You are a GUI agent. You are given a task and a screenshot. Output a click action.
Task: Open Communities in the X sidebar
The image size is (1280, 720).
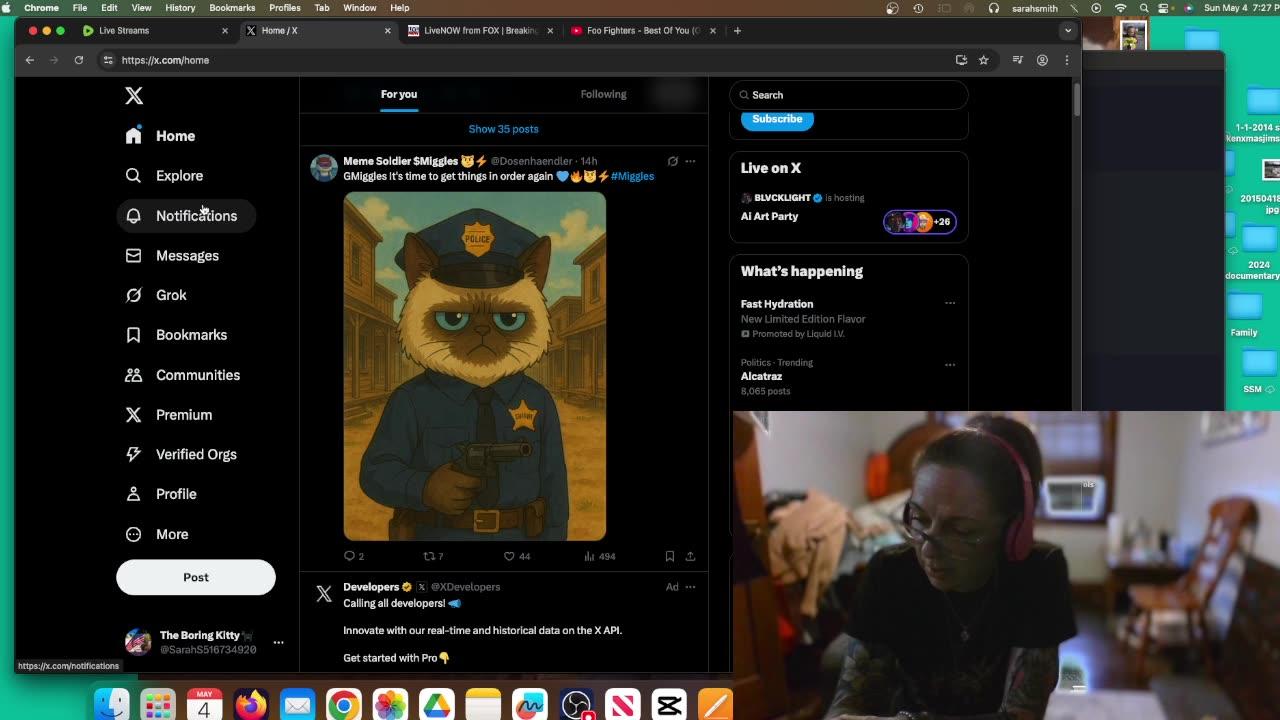pos(183,375)
